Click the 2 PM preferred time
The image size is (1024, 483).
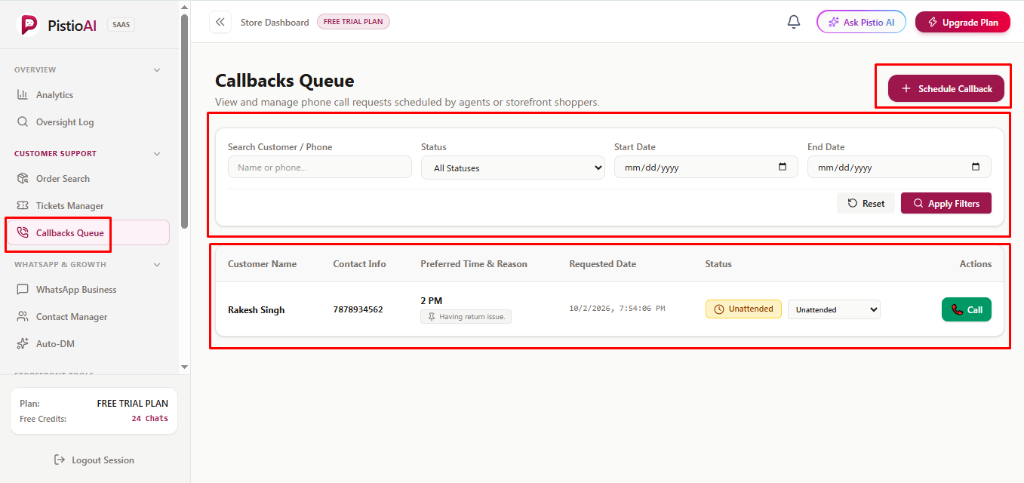[431, 301]
